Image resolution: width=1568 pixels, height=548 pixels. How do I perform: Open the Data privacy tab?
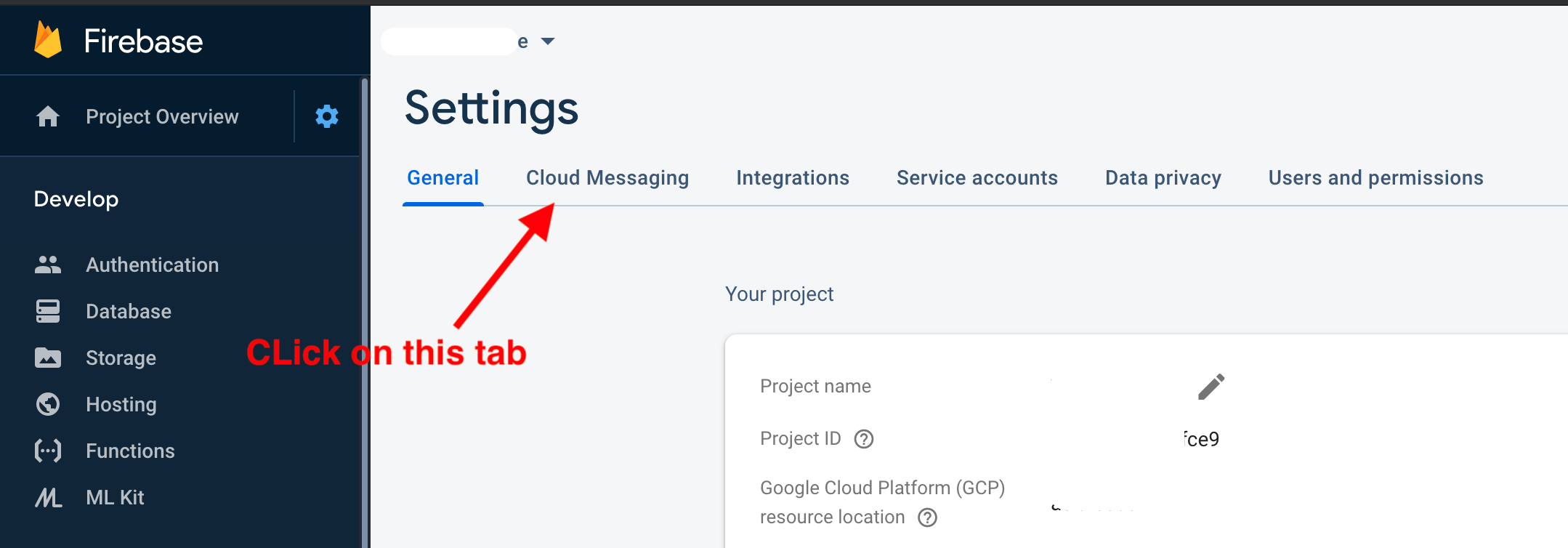click(x=1163, y=178)
